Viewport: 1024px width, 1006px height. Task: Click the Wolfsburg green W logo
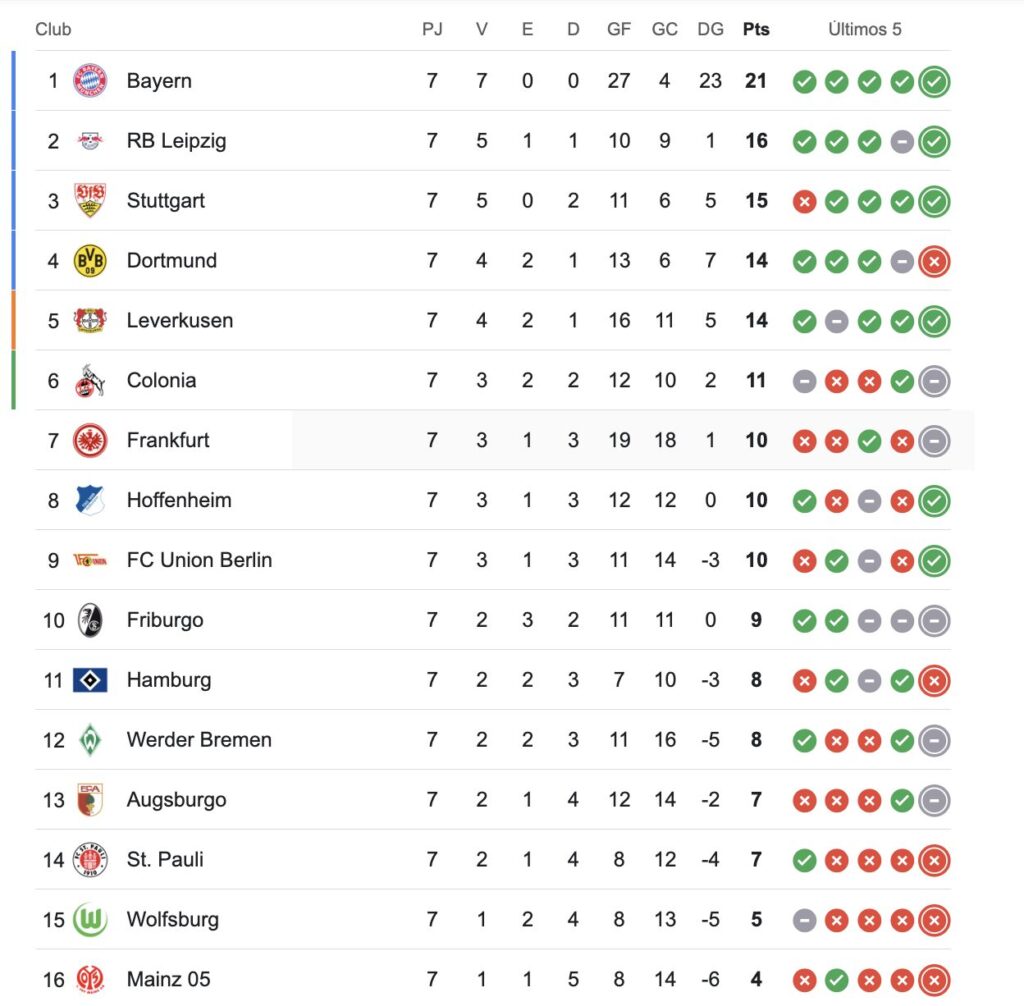tap(90, 920)
